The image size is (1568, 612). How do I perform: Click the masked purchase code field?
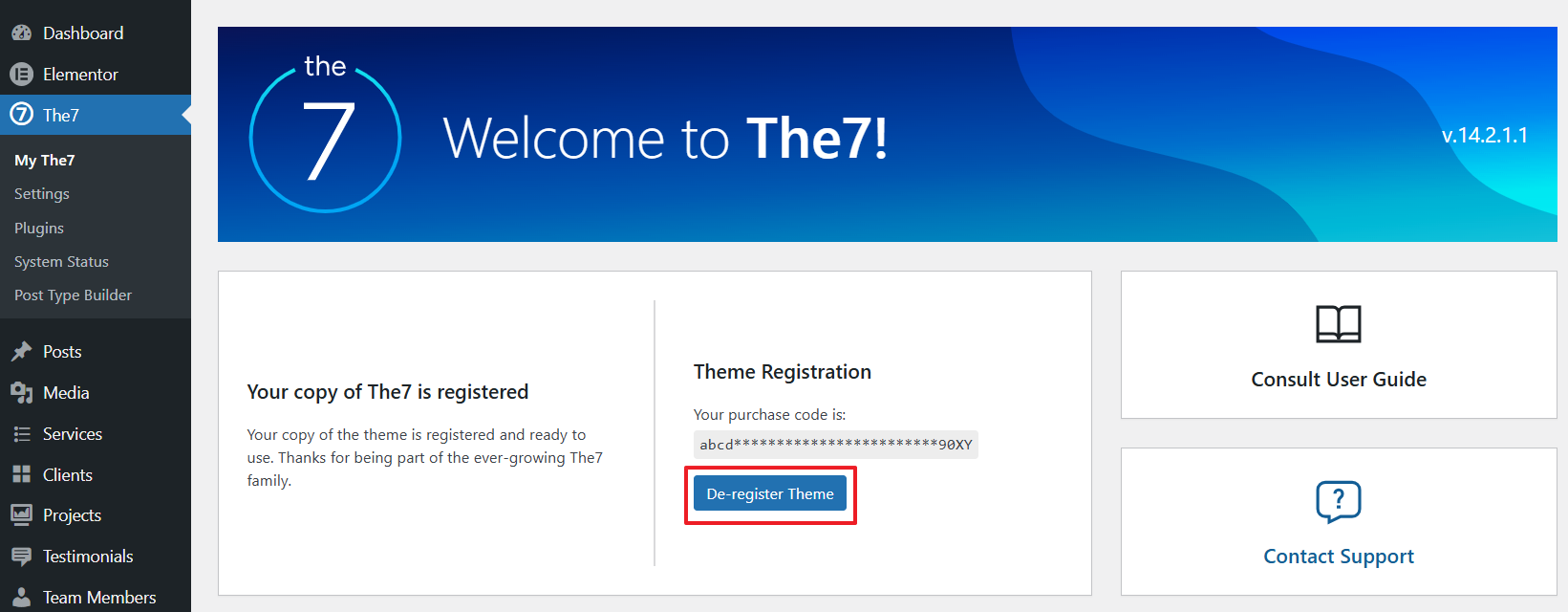[835, 445]
